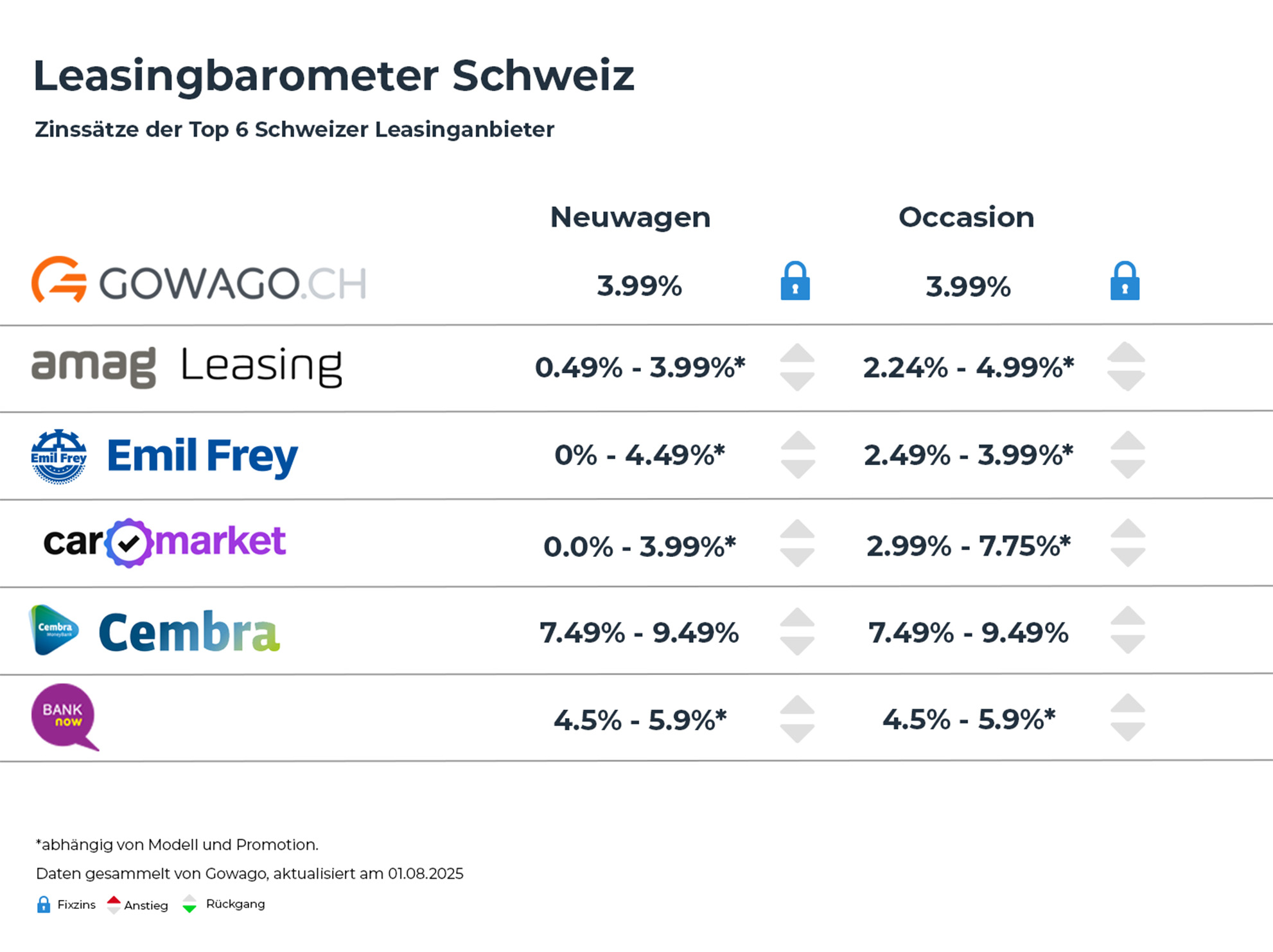Select the Neuwagen column header

point(630,217)
